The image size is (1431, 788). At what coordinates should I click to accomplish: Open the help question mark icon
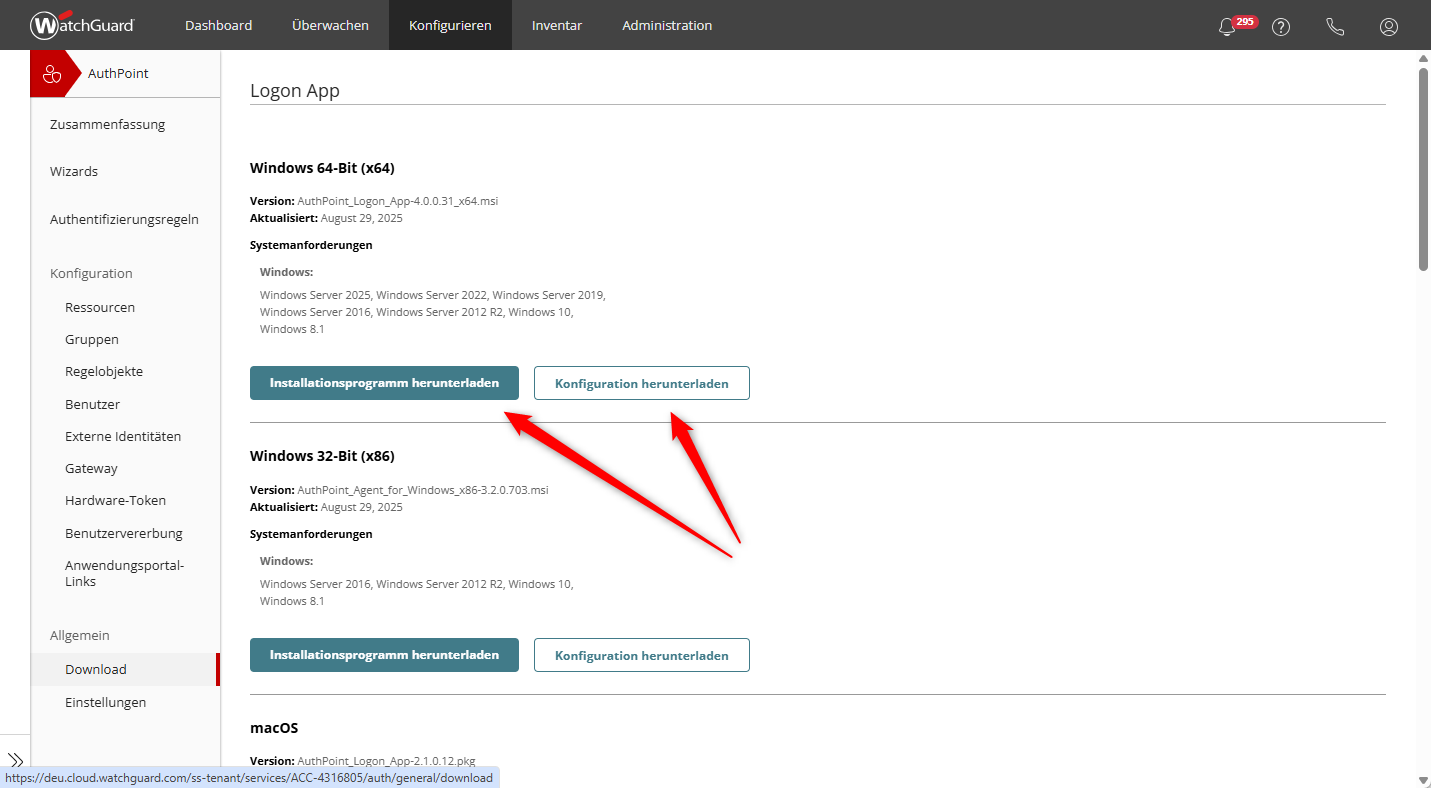coord(1280,27)
